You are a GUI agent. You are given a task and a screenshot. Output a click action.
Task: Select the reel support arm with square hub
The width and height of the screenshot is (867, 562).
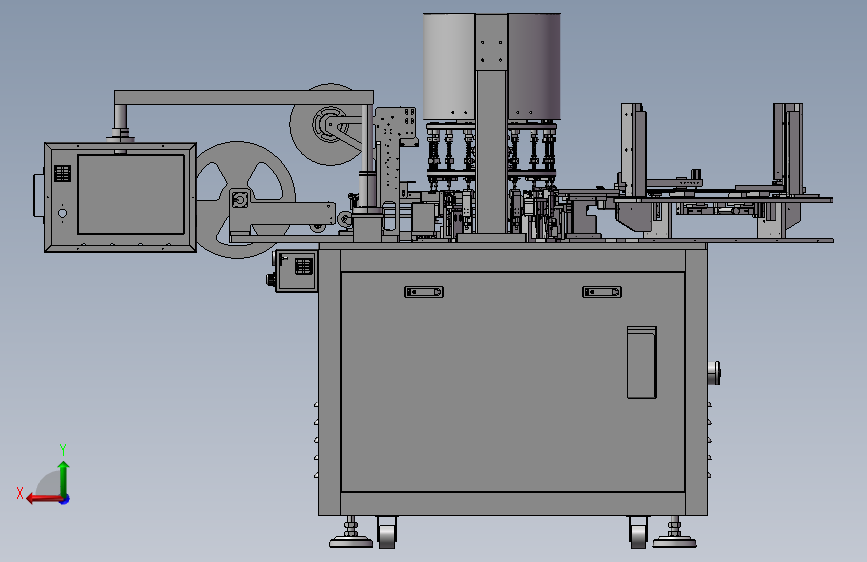click(x=282, y=214)
